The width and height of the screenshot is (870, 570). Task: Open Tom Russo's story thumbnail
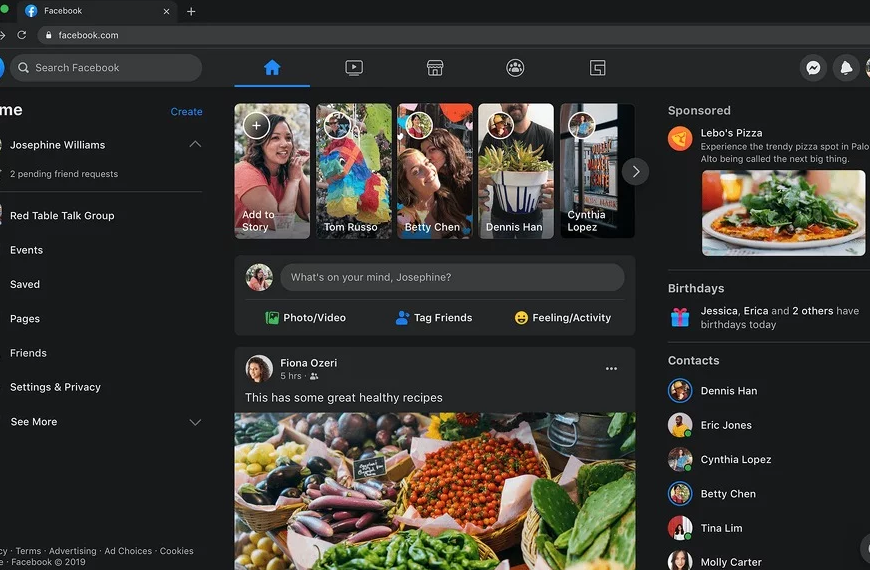(353, 171)
